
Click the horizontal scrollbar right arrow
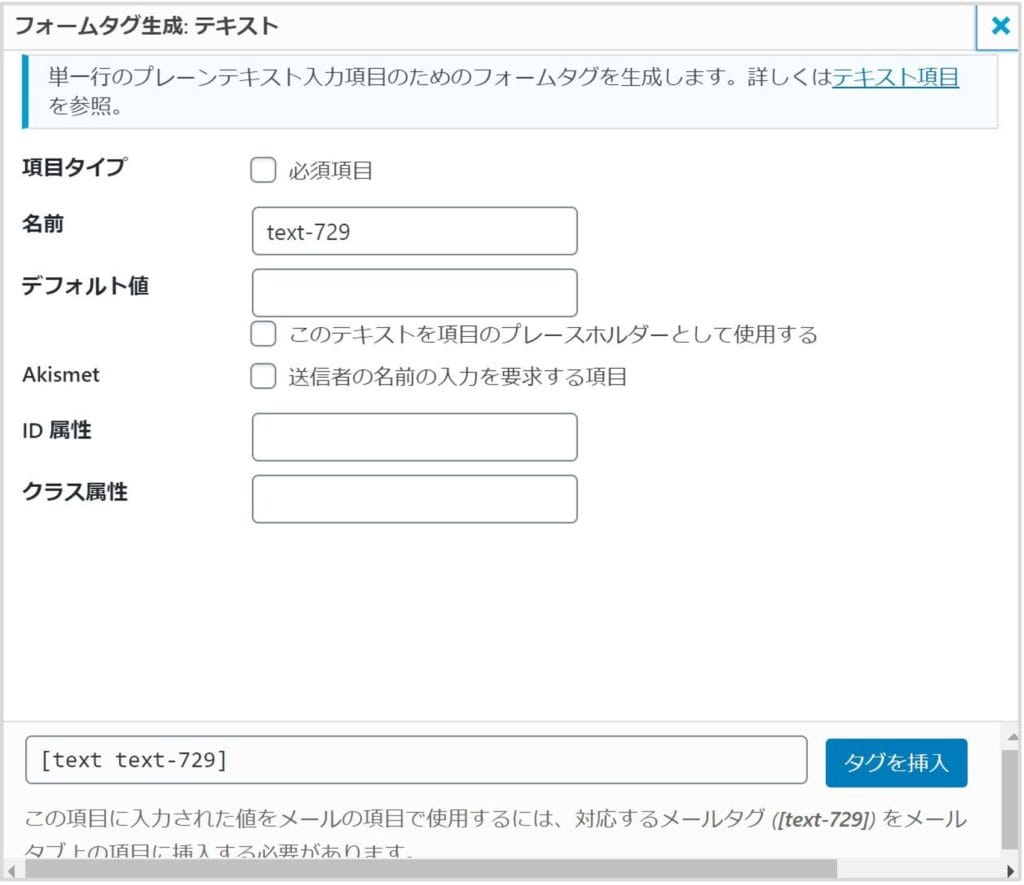(1012, 871)
